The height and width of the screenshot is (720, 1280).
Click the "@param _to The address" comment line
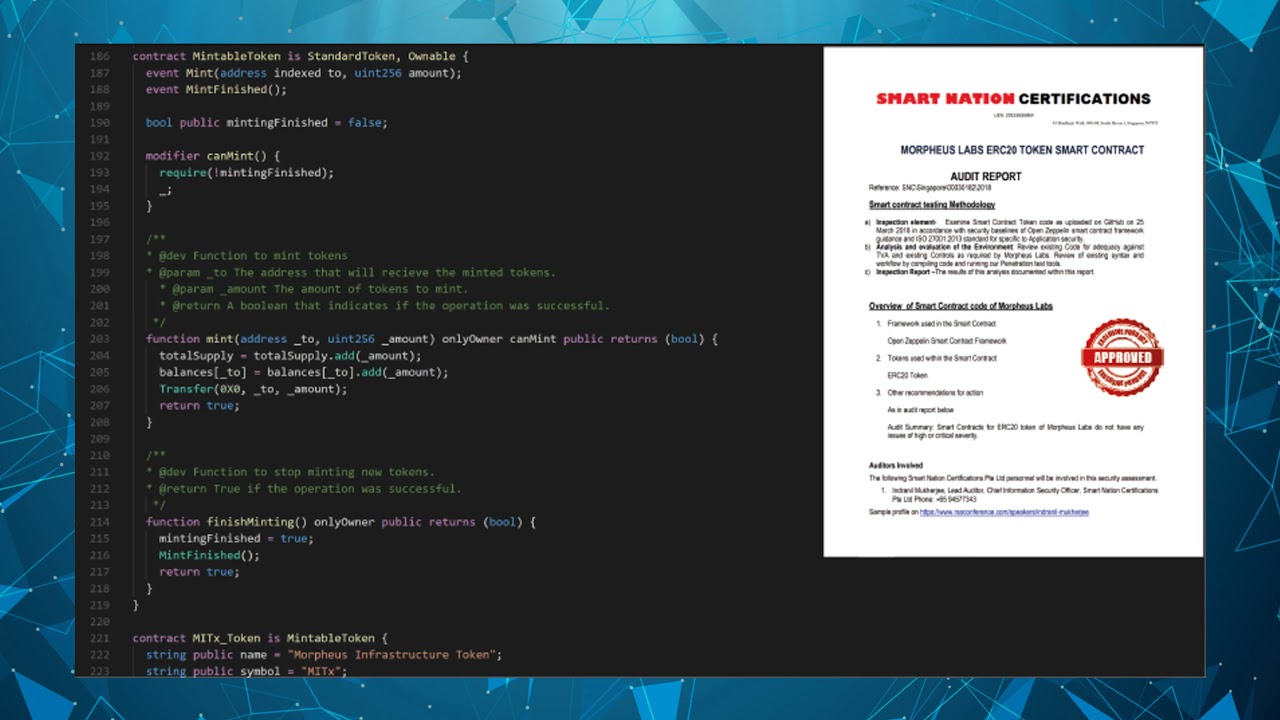[x=350, y=272]
